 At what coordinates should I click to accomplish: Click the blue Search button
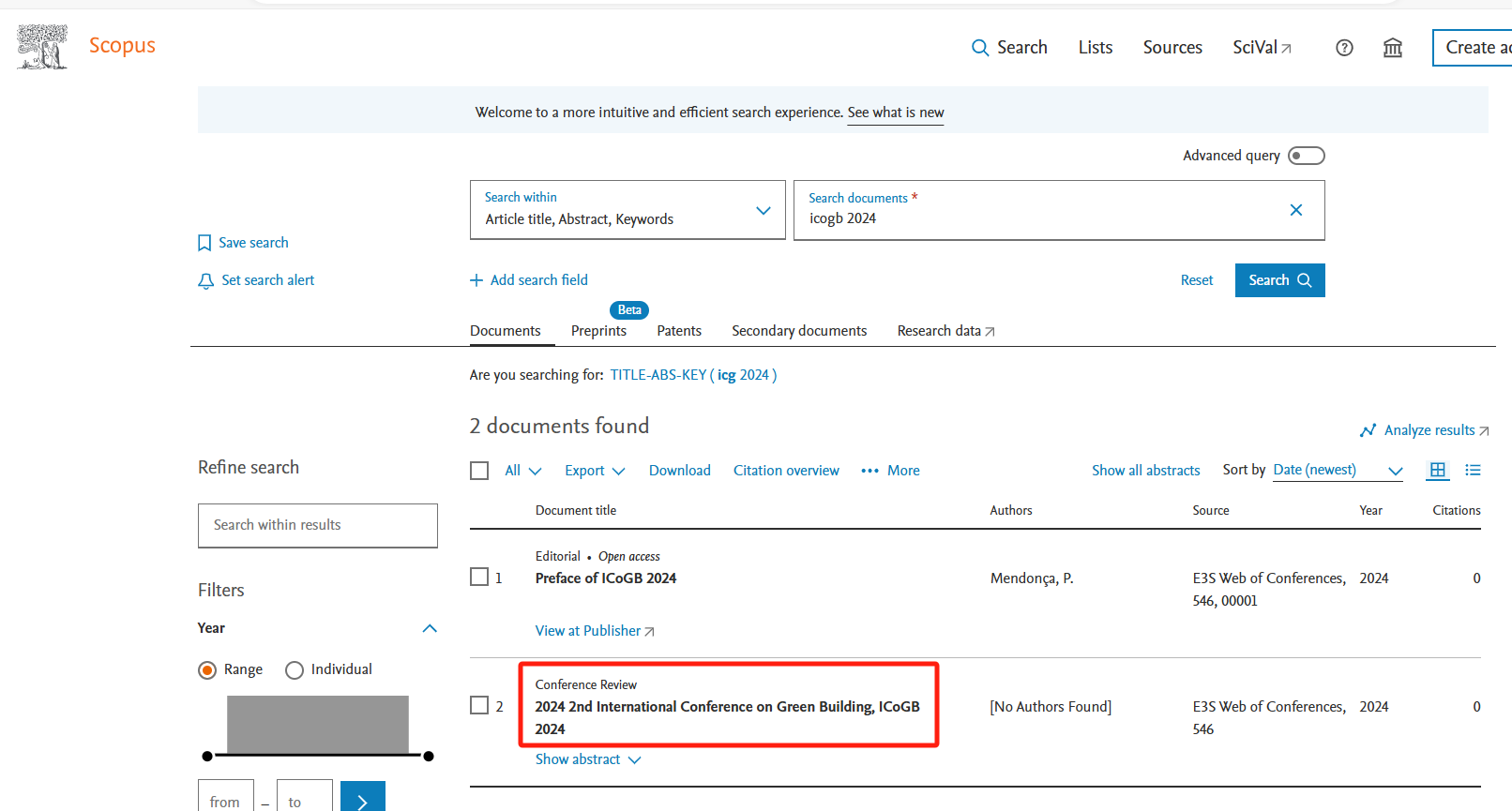(x=1279, y=280)
